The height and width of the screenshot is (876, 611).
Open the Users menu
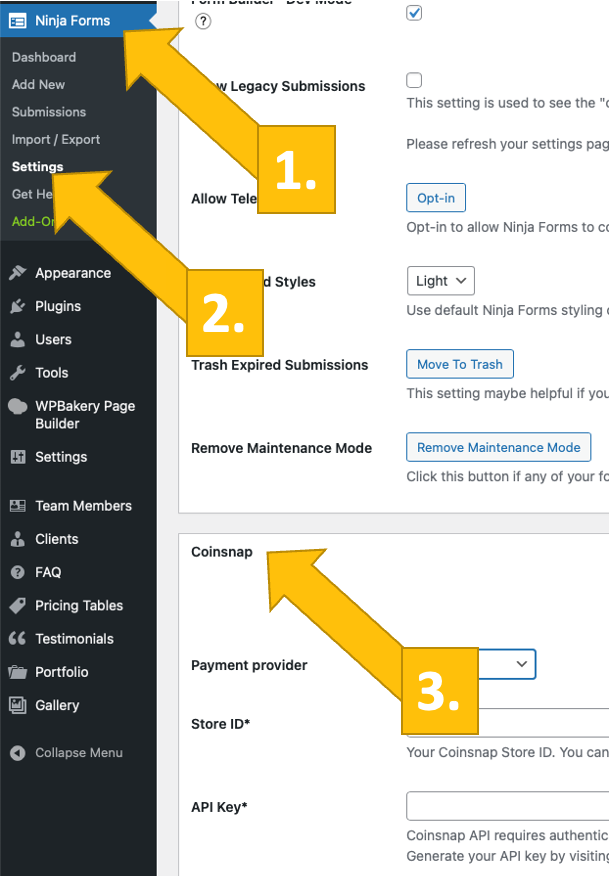pos(53,340)
